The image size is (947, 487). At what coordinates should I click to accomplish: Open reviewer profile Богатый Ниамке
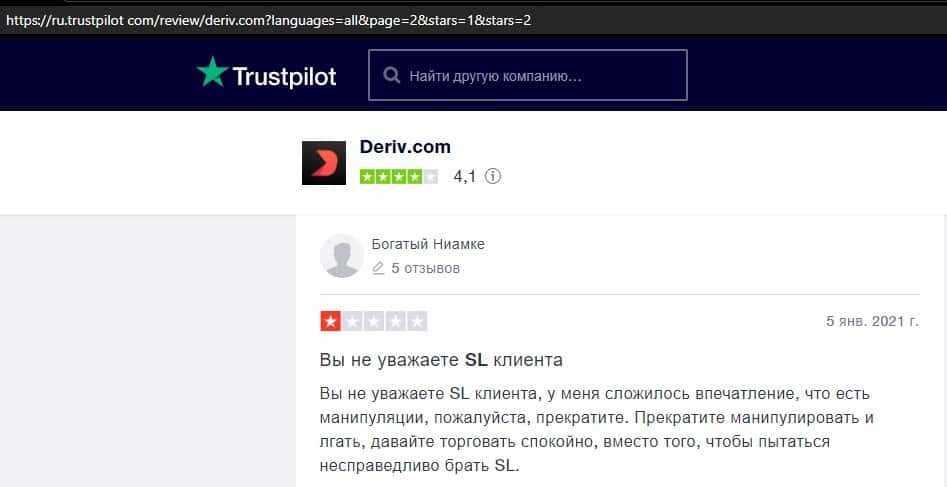click(428, 245)
